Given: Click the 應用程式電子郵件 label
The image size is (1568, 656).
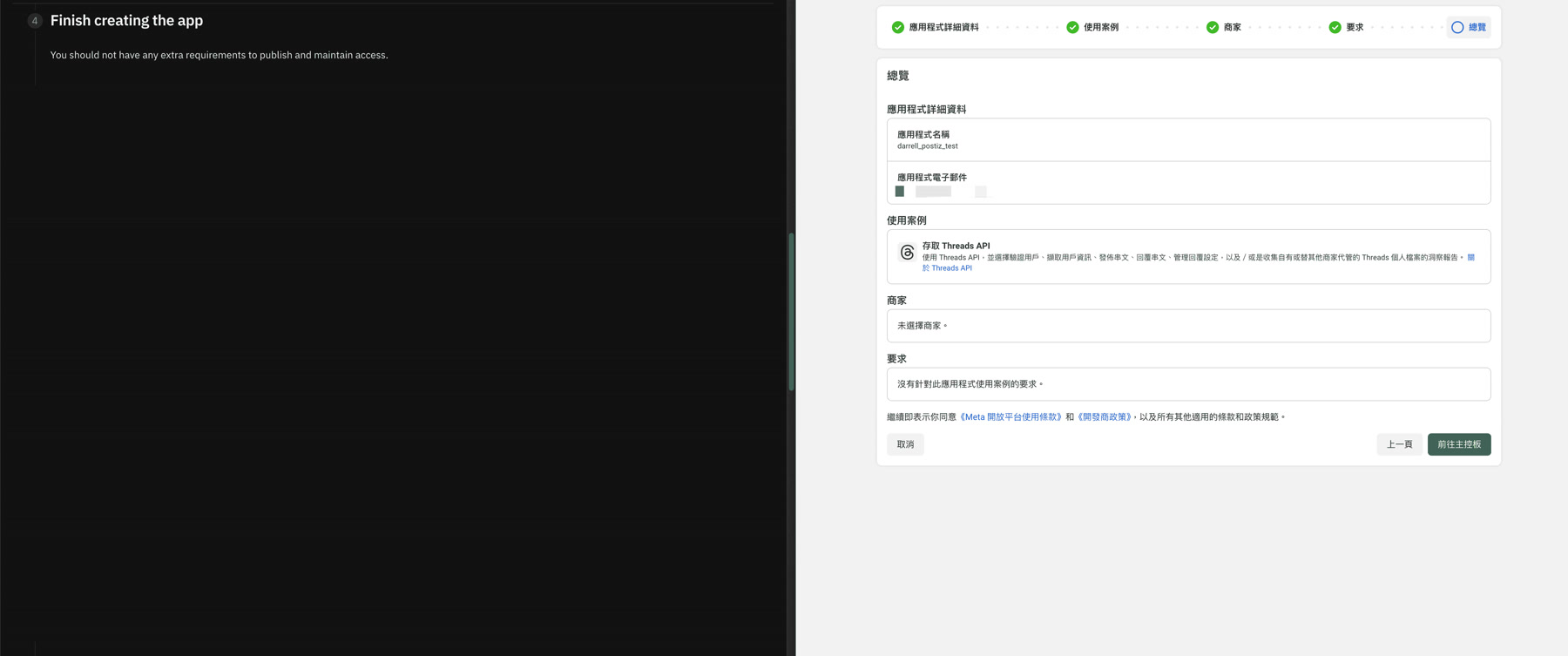Looking at the screenshot, I should (x=932, y=178).
